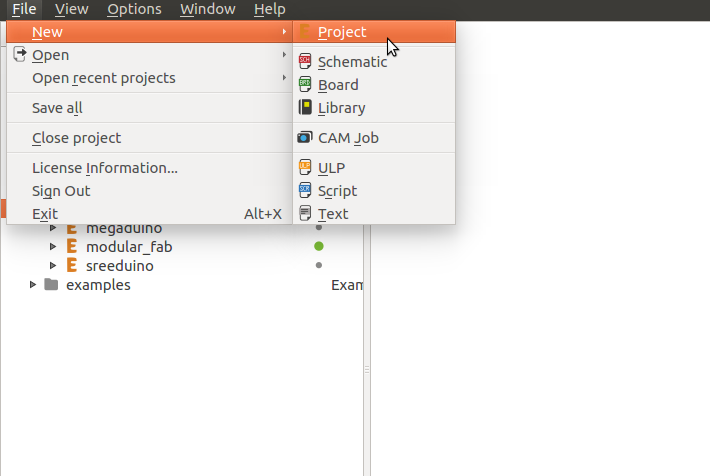Expand the examples folder tree arrow
Image resolution: width=710 pixels, height=476 pixels.
(x=33, y=284)
